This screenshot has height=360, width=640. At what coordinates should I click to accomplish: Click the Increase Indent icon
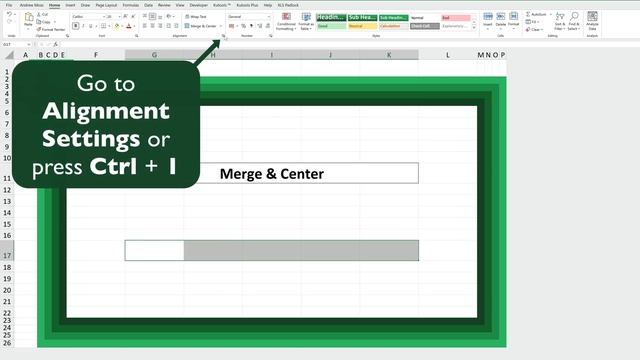pos(176,26)
